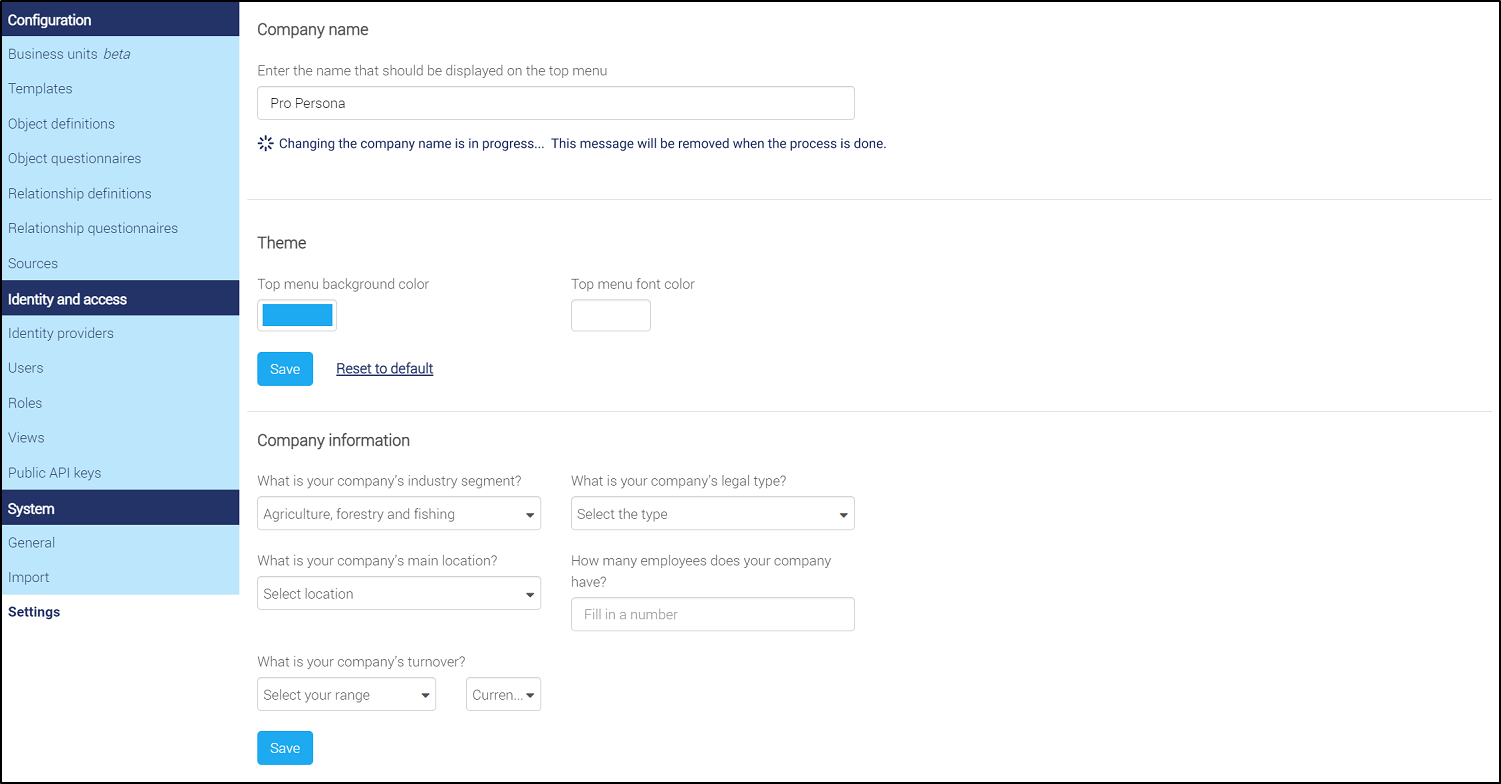Open Relationship questionnaires
The image size is (1501, 784).
coord(93,229)
